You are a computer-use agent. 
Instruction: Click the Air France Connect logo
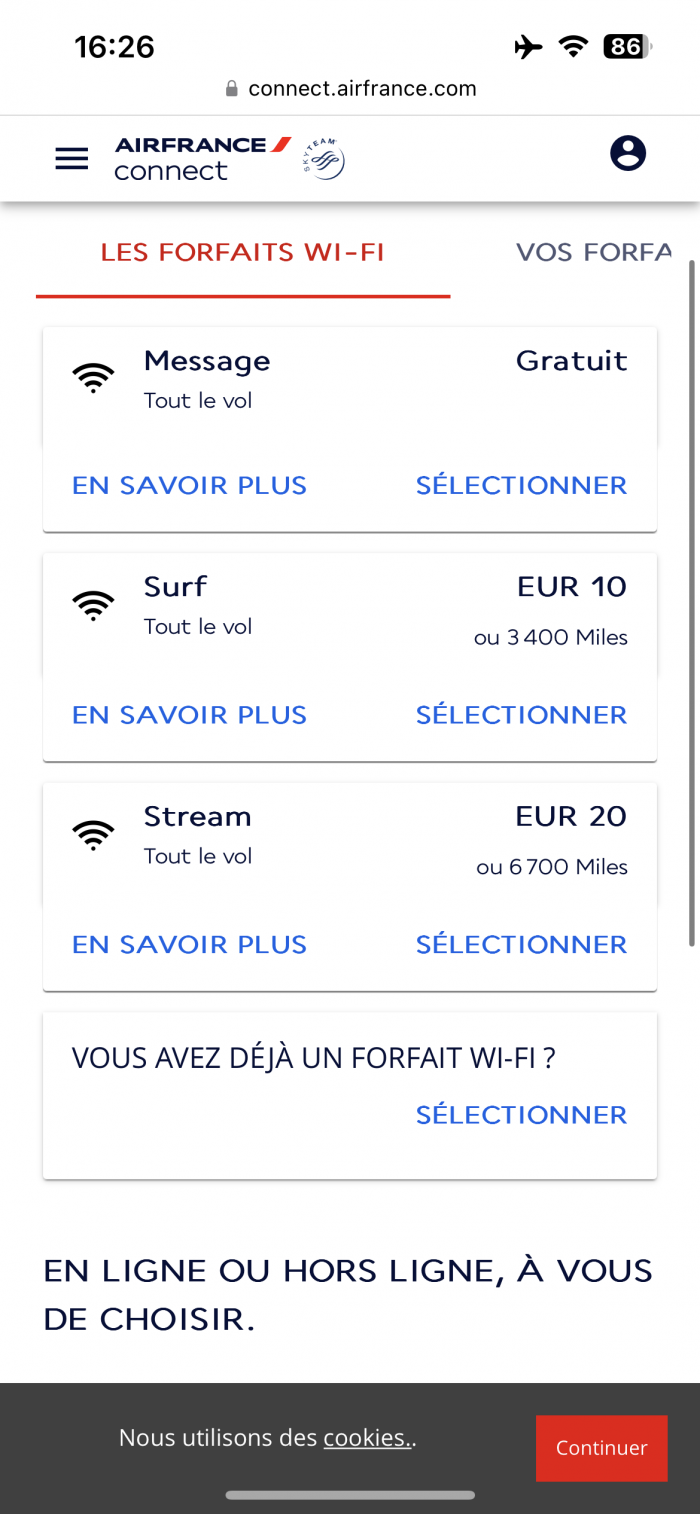(203, 158)
